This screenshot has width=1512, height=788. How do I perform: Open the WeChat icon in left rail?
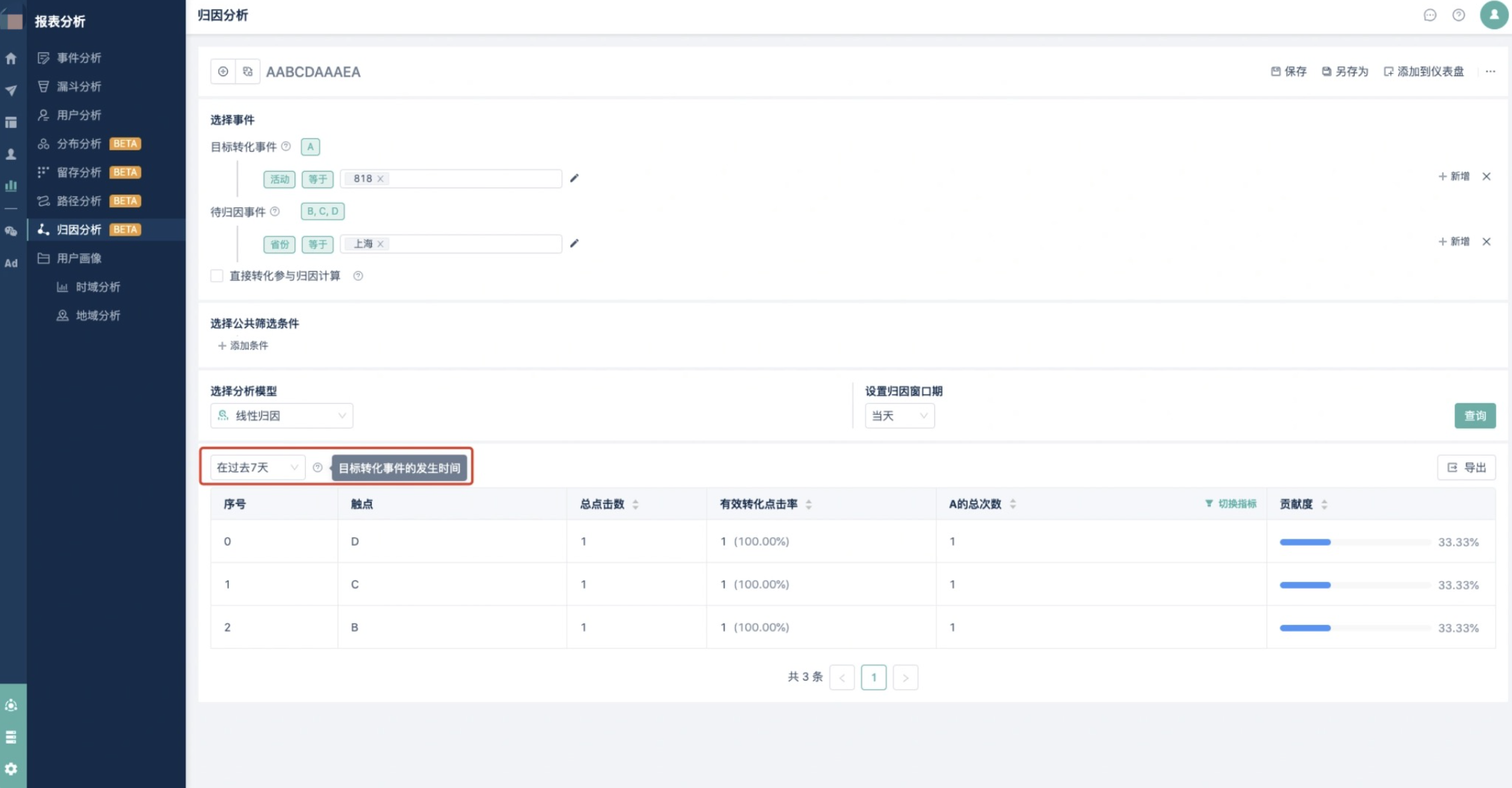tap(10, 231)
